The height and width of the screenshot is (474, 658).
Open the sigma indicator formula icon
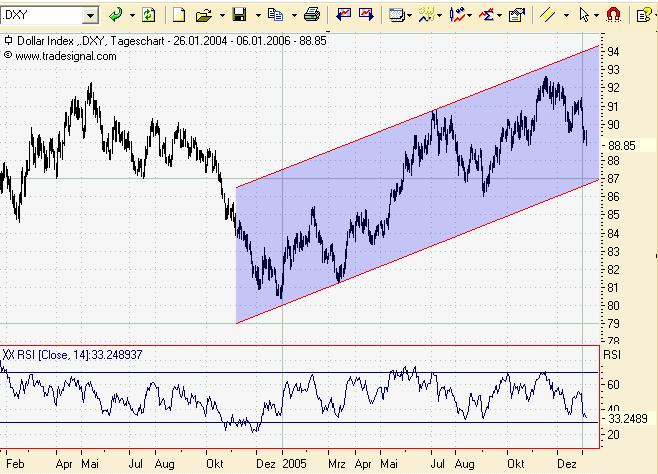coord(487,16)
